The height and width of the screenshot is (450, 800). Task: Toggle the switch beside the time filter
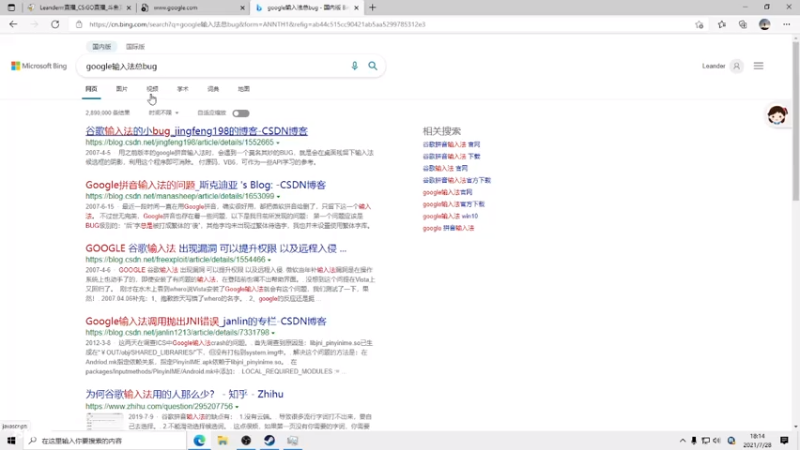coord(241,113)
